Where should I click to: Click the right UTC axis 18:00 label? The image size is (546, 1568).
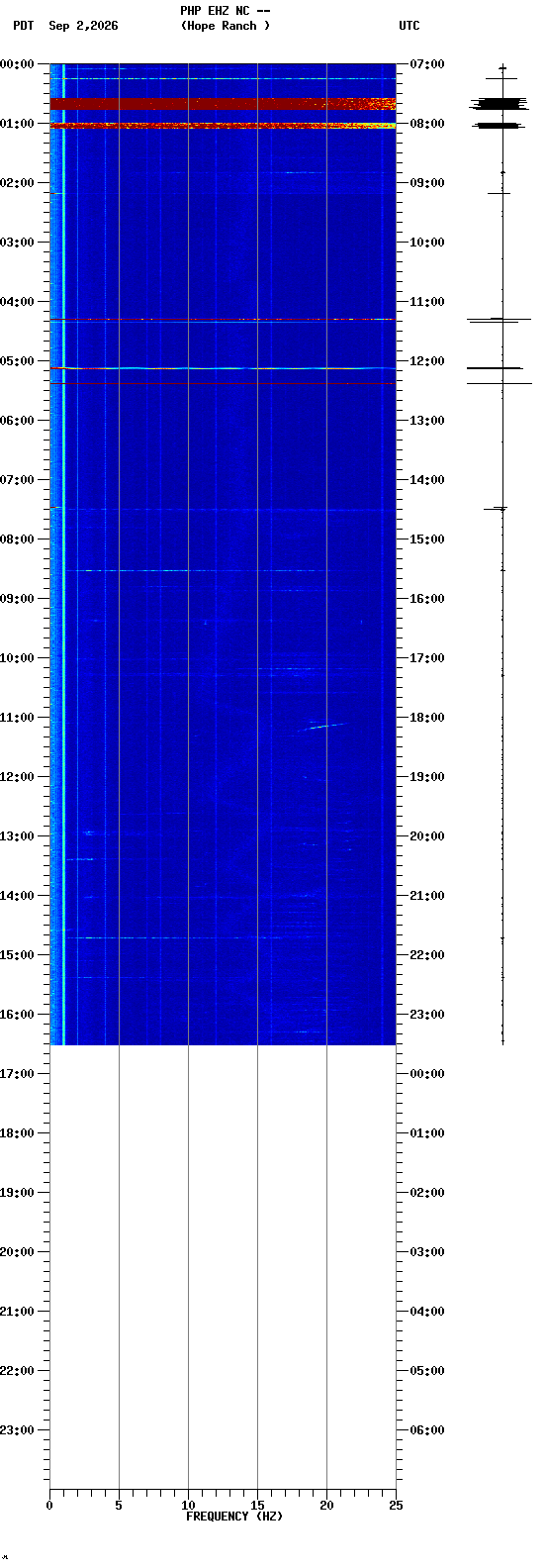click(426, 718)
